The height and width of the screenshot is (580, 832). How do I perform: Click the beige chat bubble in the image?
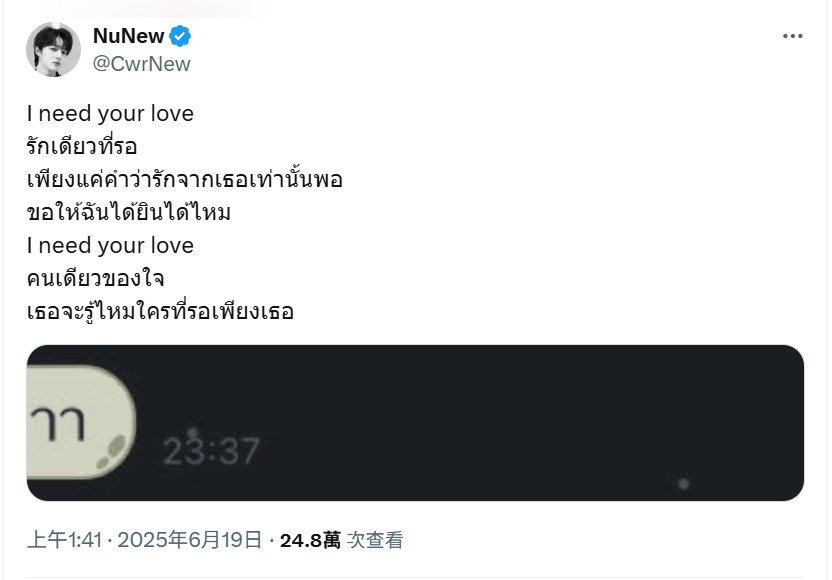pos(81,422)
